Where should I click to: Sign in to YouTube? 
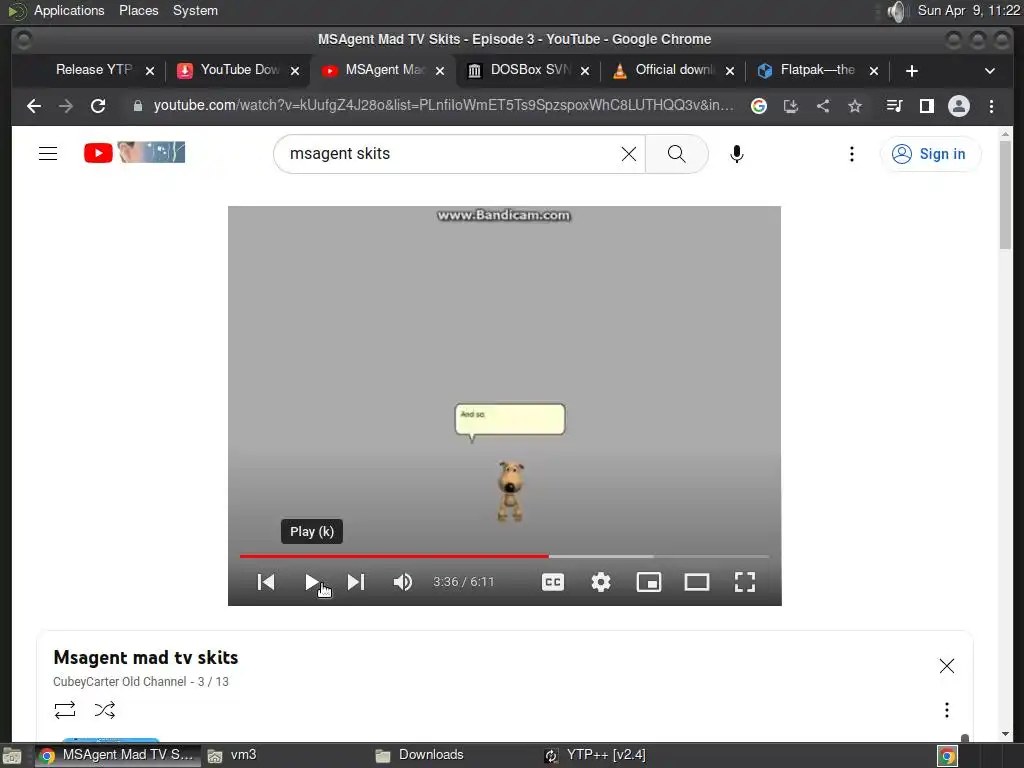929,153
